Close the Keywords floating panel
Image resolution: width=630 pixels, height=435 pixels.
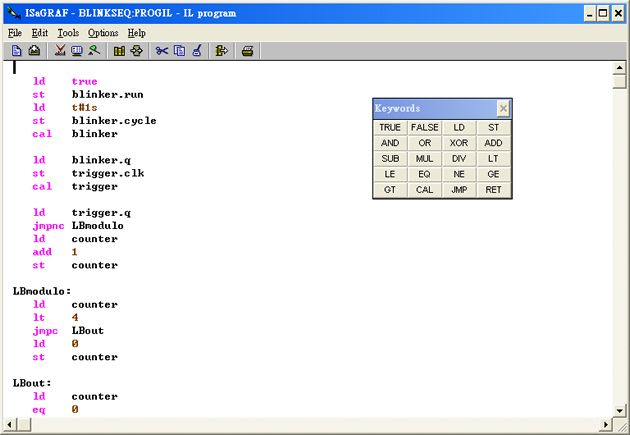(x=503, y=109)
